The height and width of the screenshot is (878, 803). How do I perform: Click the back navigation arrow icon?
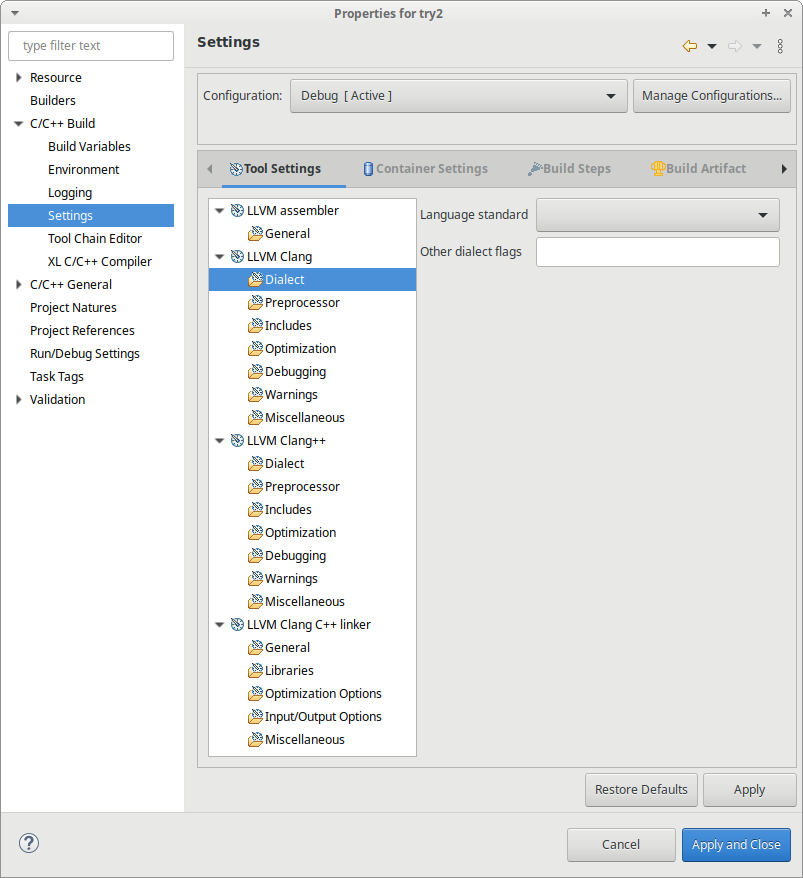click(x=690, y=46)
